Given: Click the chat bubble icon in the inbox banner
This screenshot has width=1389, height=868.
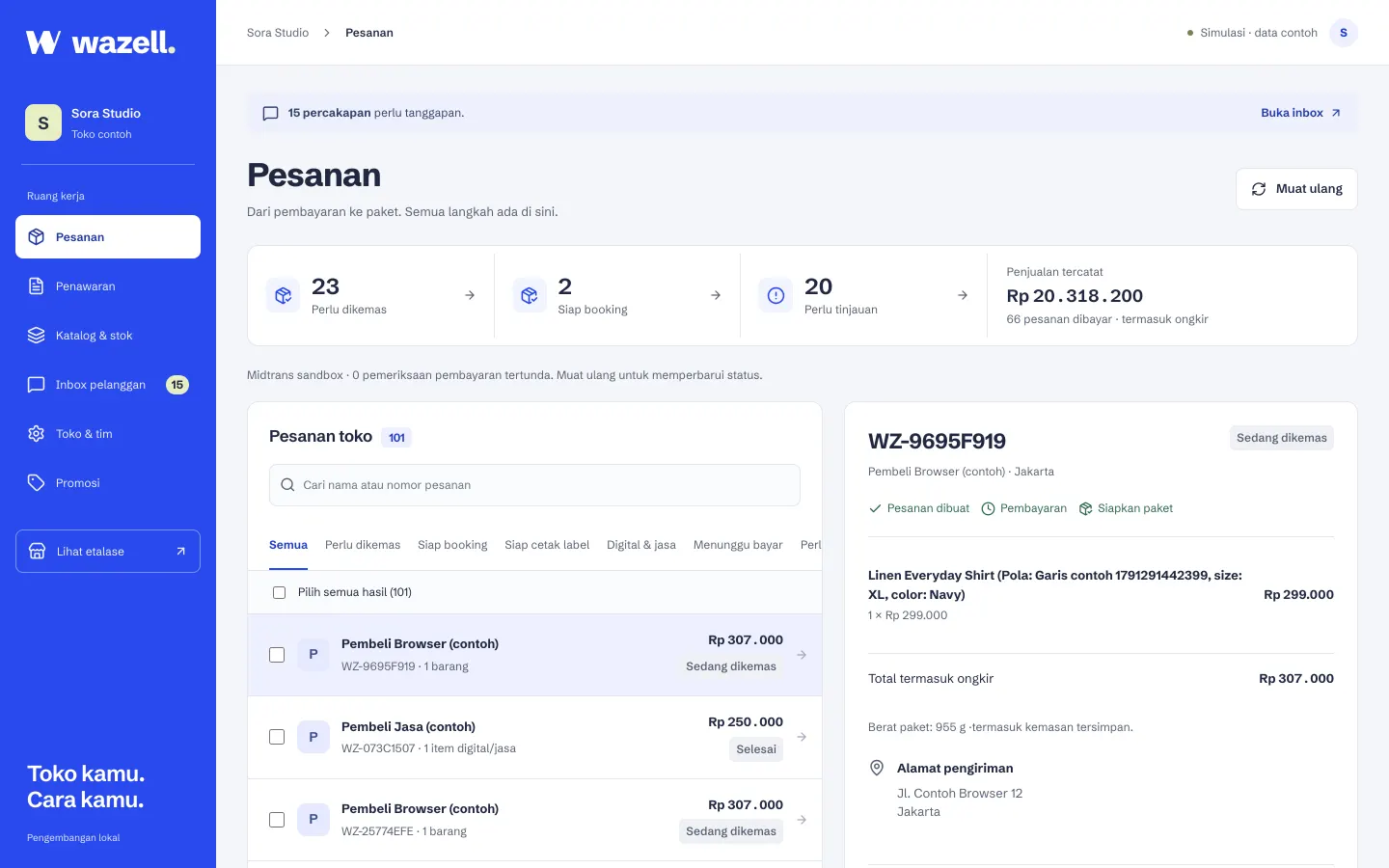Looking at the screenshot, I should tap(271, 114).
